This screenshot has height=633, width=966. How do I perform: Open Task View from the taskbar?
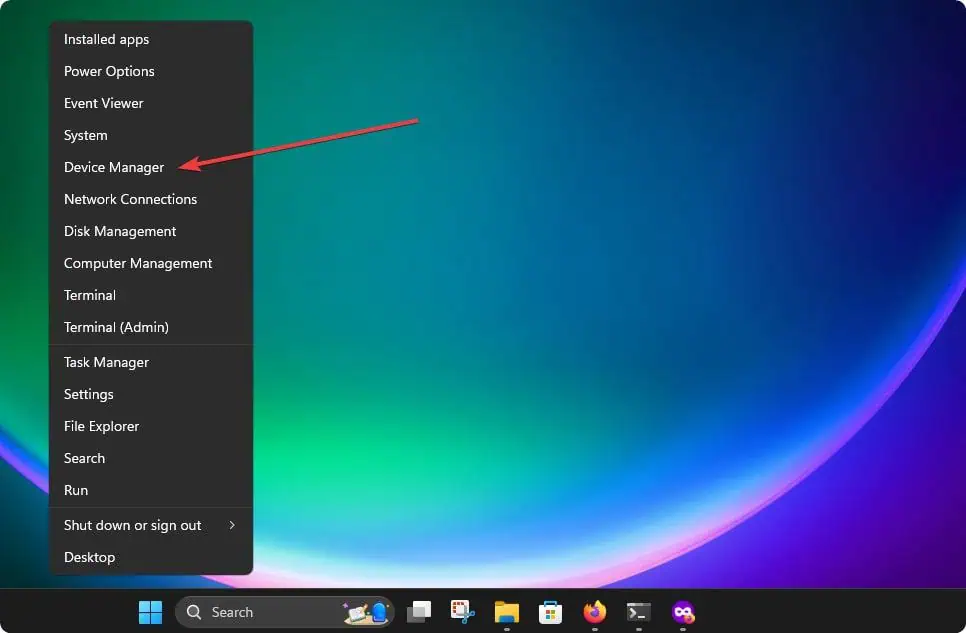[x=419, y=612]
